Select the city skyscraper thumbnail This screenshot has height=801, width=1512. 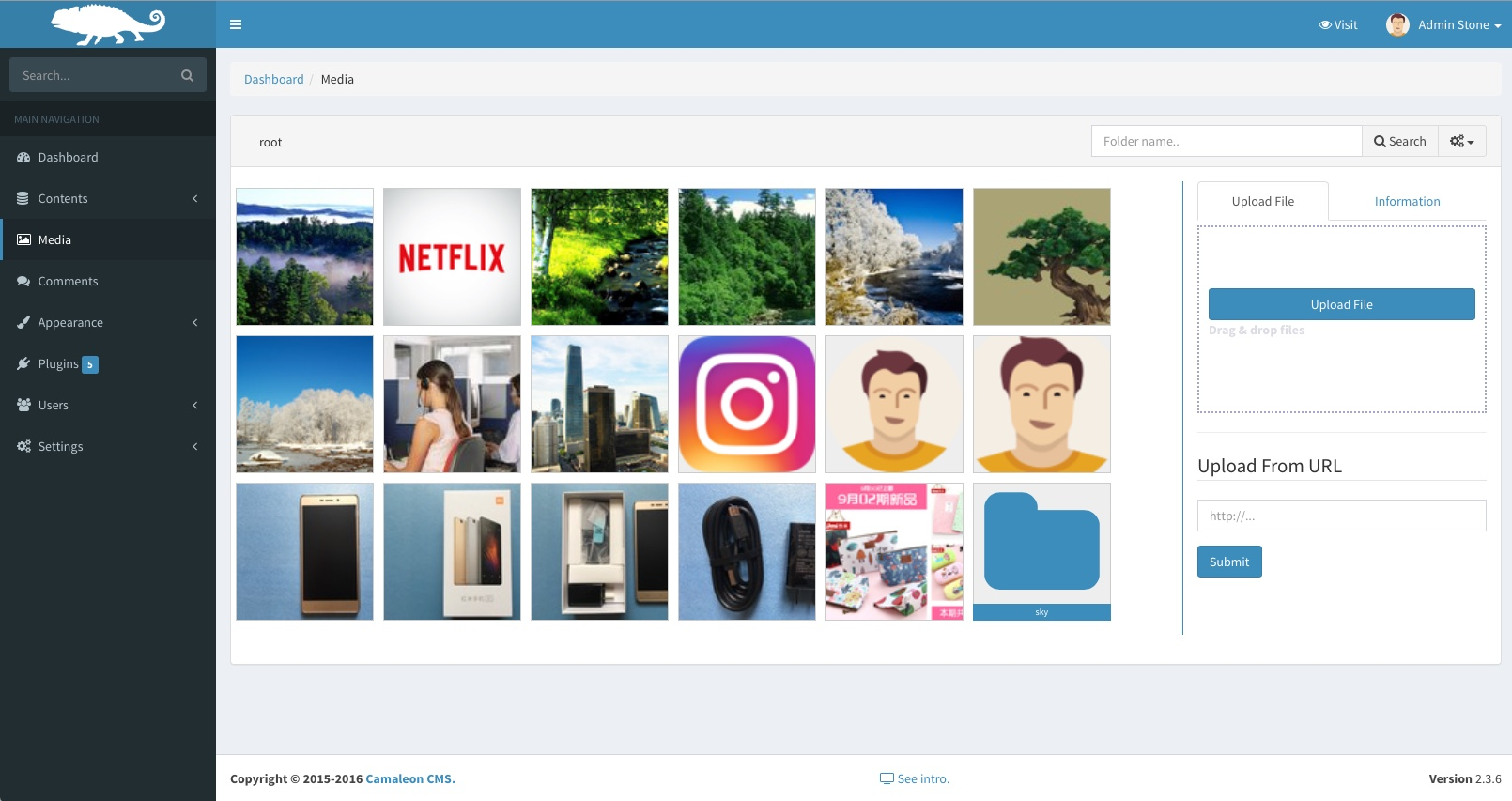(599, 404)
